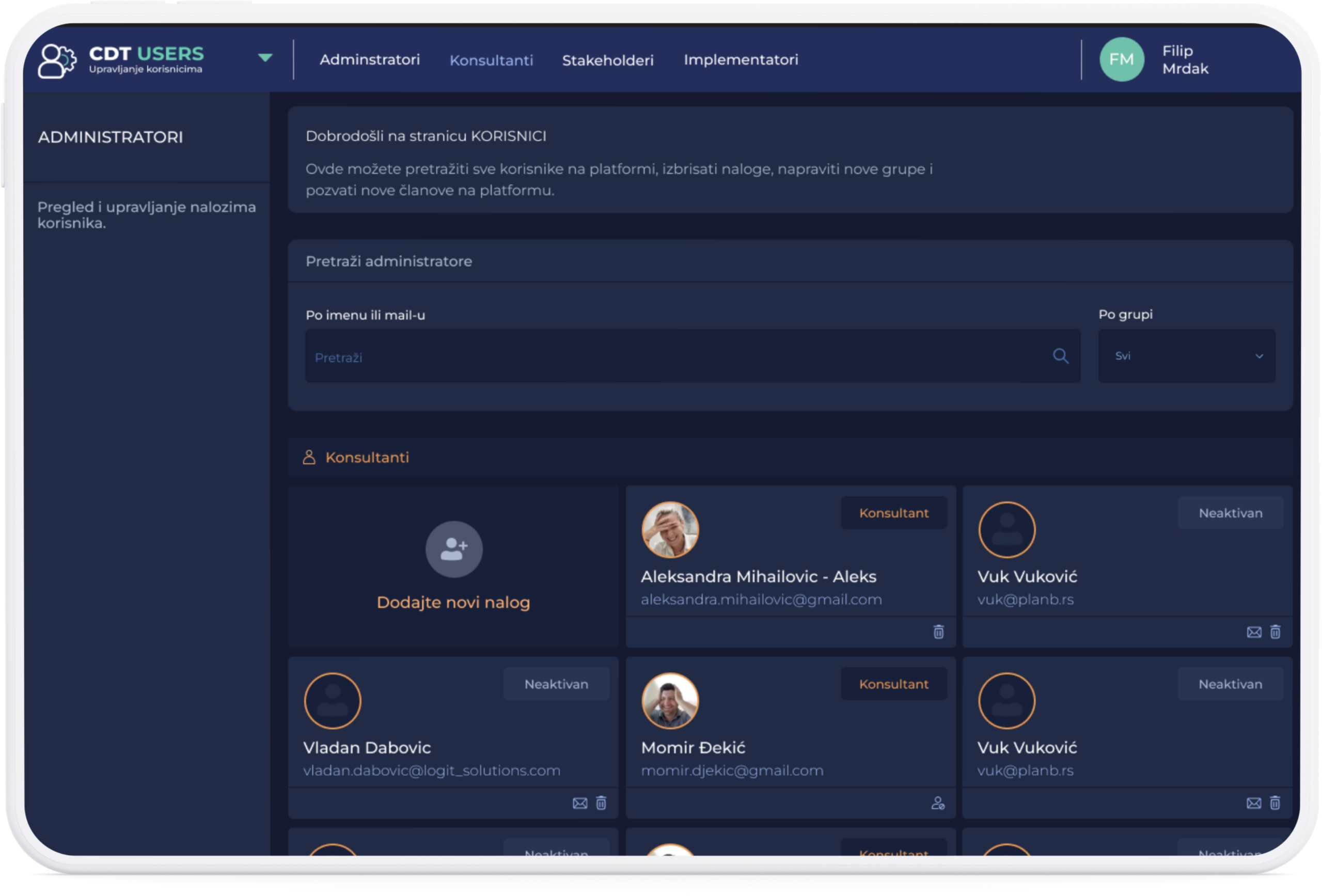Click user-role icon on Momir Đekić card

coord(937,803)
